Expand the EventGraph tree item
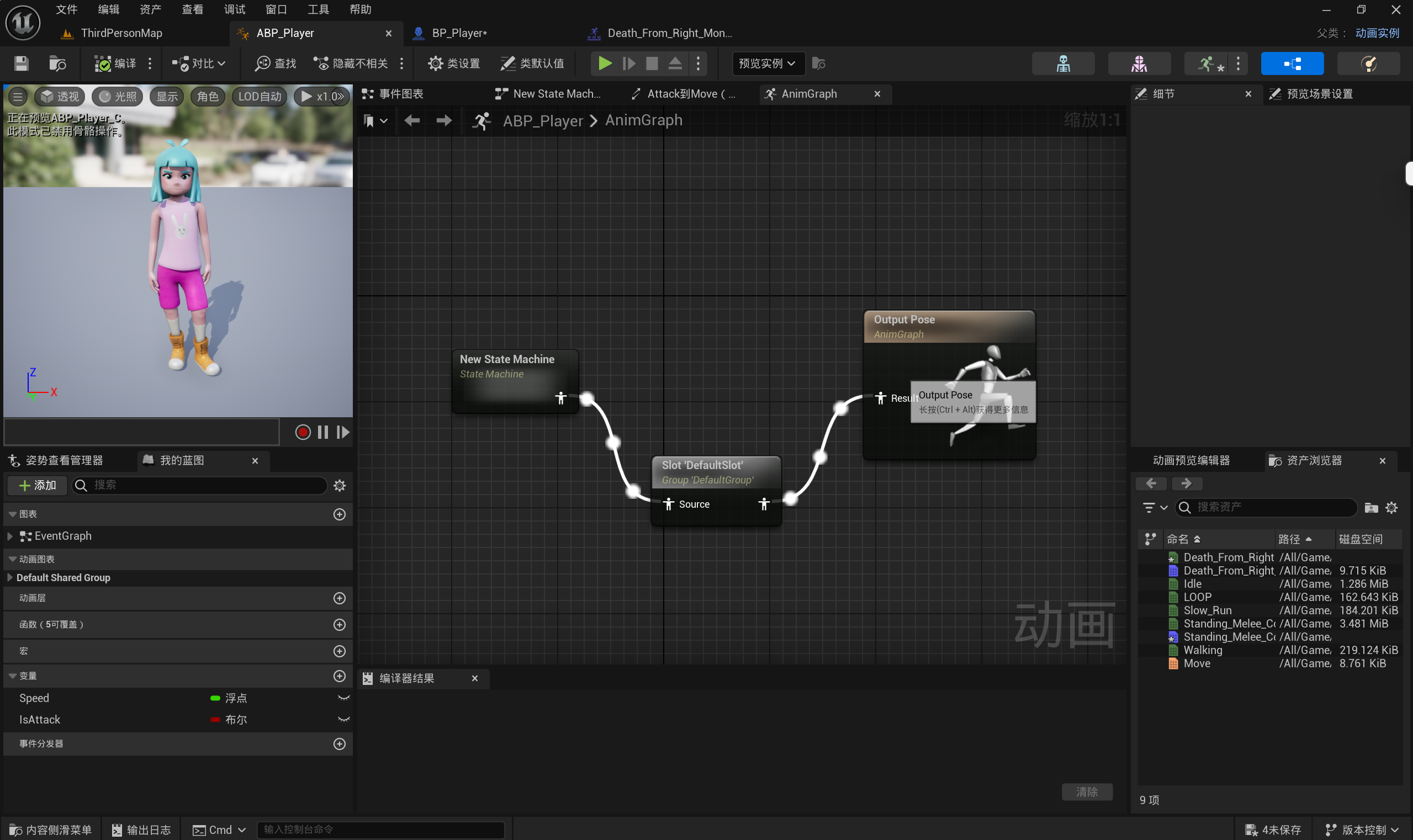Screen dimensions: 1413x840 click(x=9, y=536)
